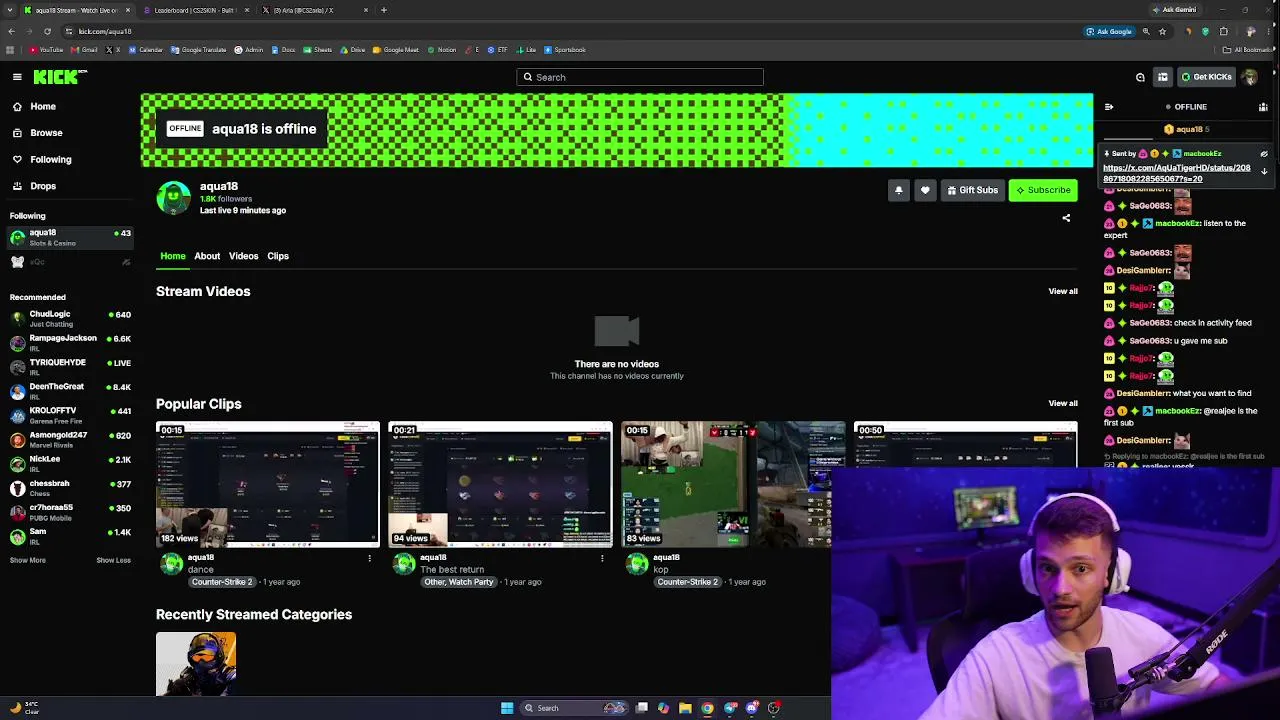Click Show Less under Recommended
Image resolution: width=1280 pixels, height=720 pixels.
click(x=113, y=560)
